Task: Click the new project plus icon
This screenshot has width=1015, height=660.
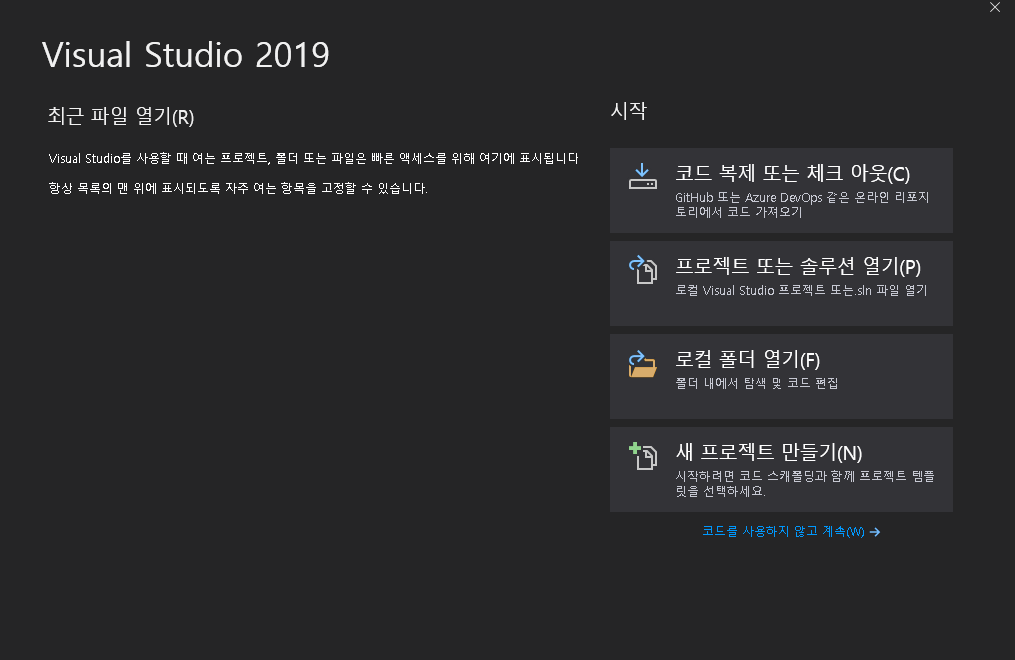Action: tap(643, 456)
